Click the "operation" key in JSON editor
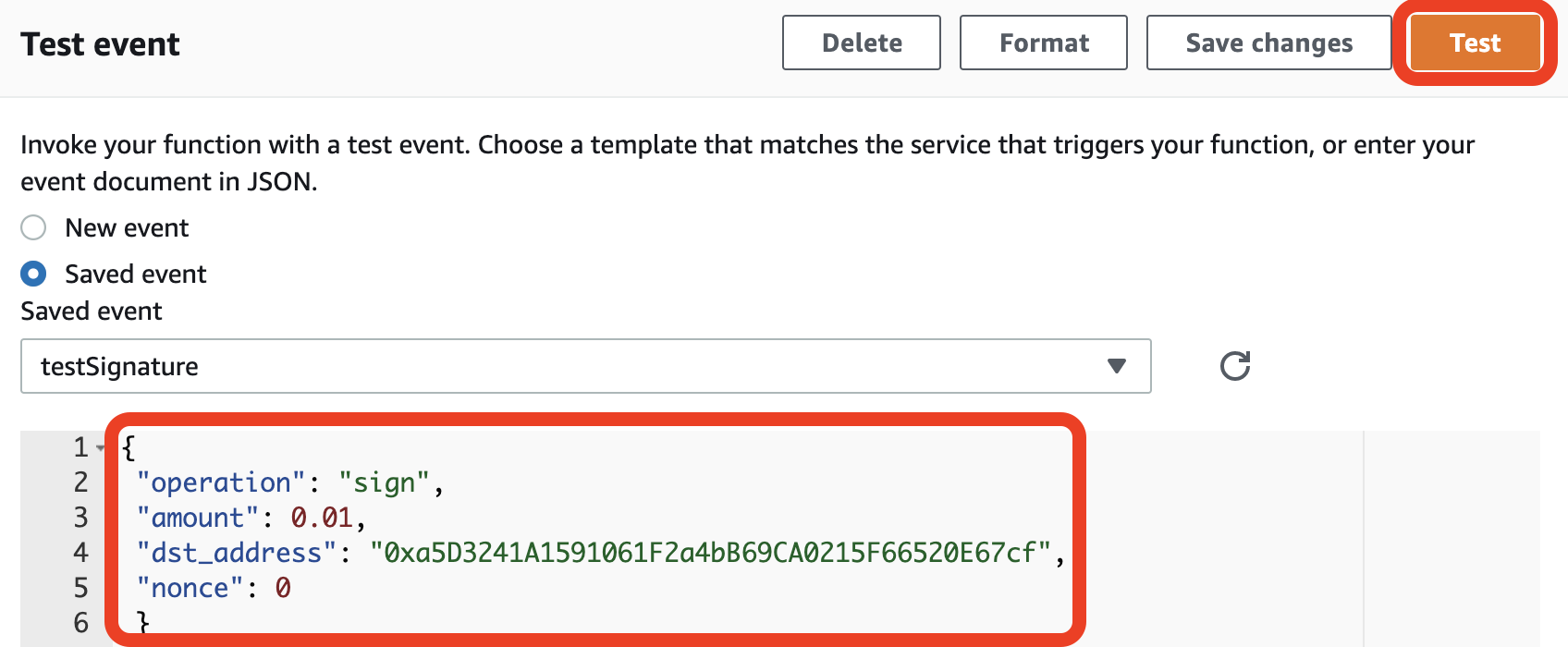Image resolution: width=1568 pixels, height=647 pixels. (x=221, y=482)
